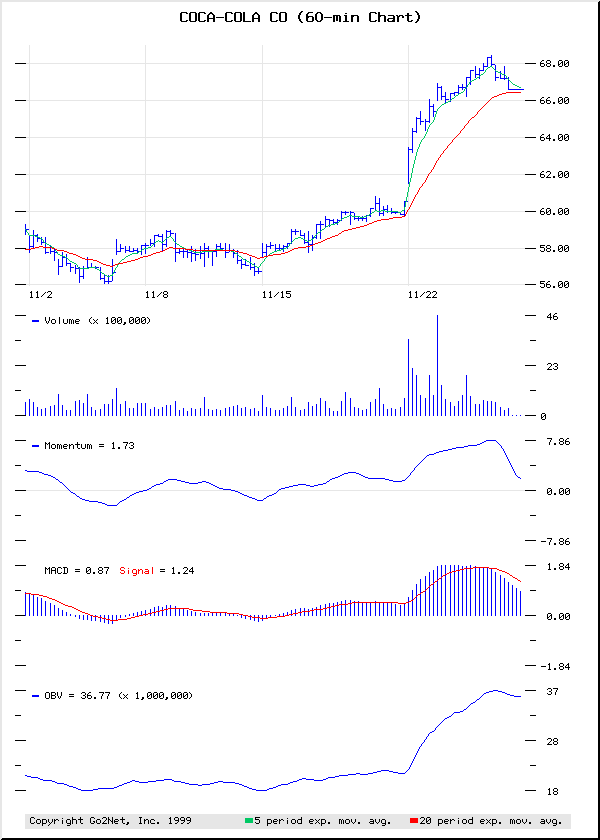Click the Momentum = 1.73 label
This screenshot has width=600, height=840.
point(89,446)
